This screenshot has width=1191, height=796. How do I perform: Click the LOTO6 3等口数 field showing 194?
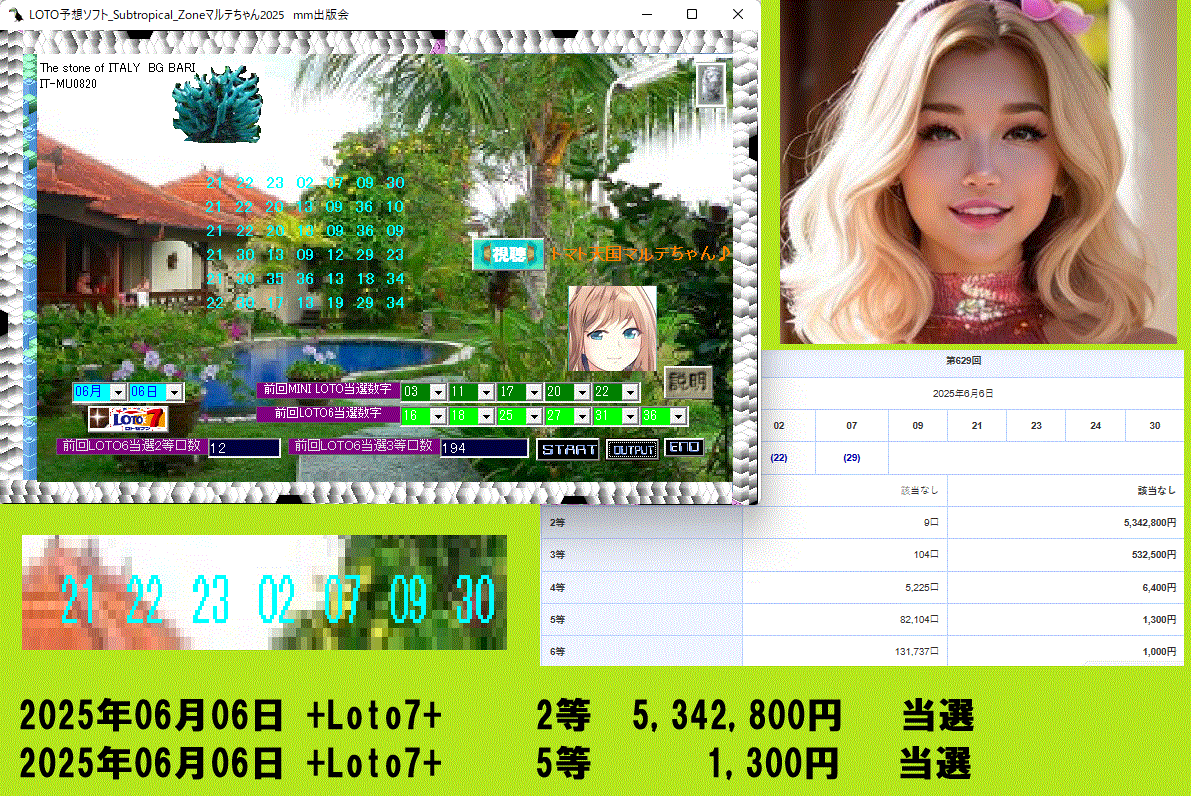click(x=484, y=448)
